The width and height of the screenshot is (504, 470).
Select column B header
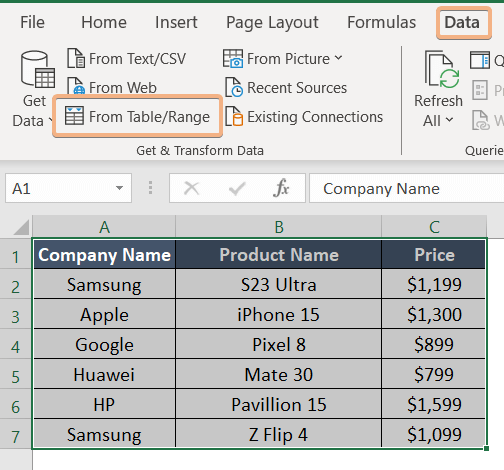point(279,227)
